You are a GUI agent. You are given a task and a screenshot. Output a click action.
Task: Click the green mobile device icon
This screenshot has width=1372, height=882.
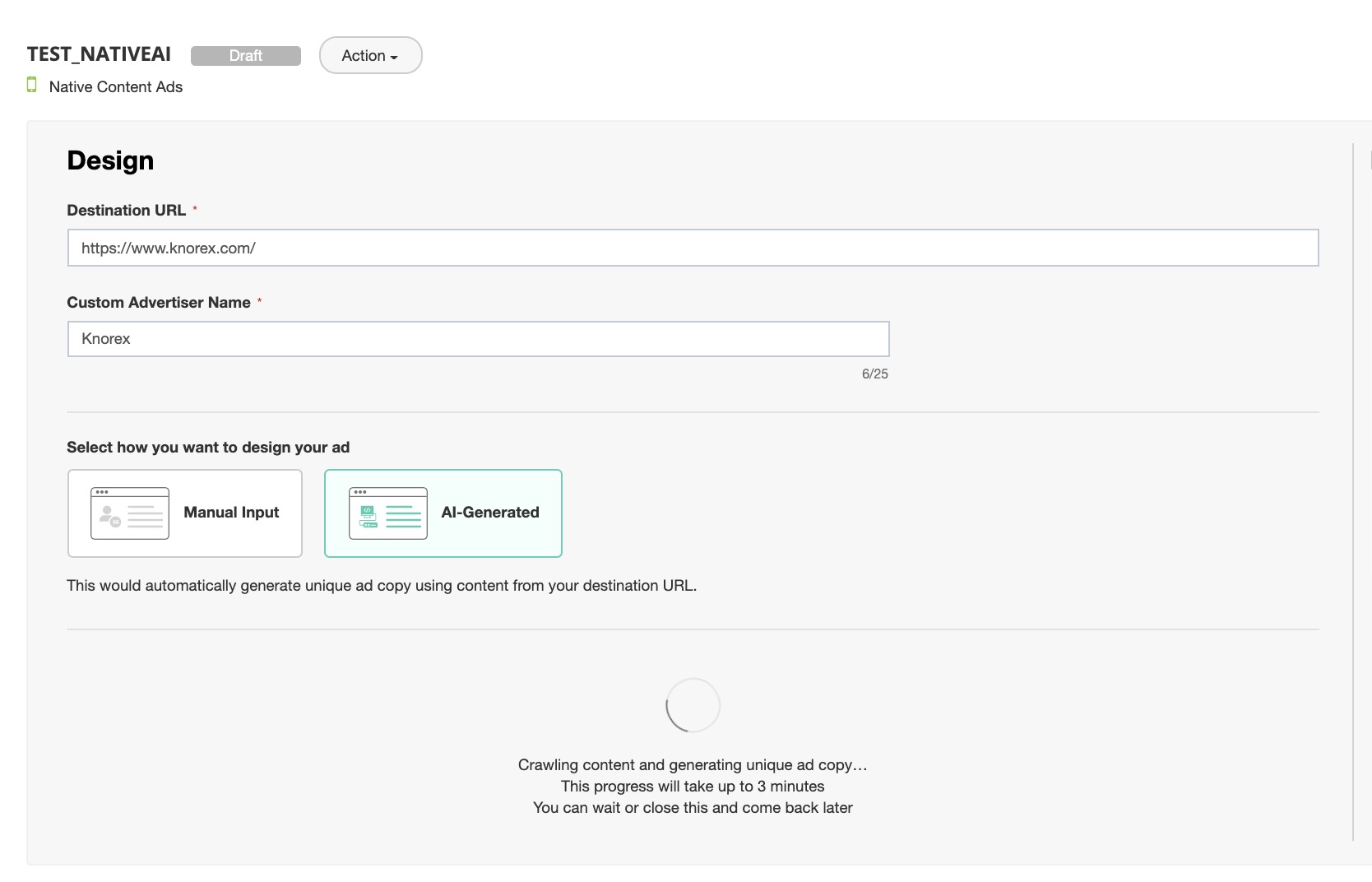[32, 85]
